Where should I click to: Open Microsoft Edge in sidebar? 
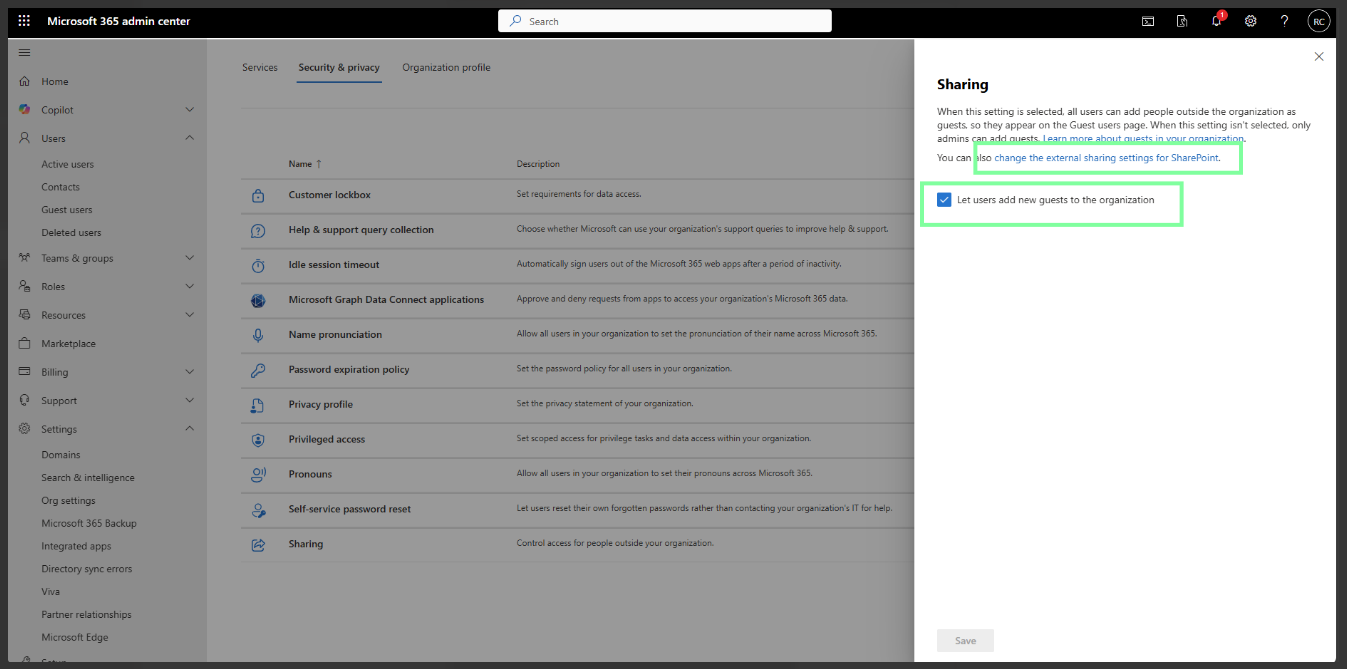(75, 638)
